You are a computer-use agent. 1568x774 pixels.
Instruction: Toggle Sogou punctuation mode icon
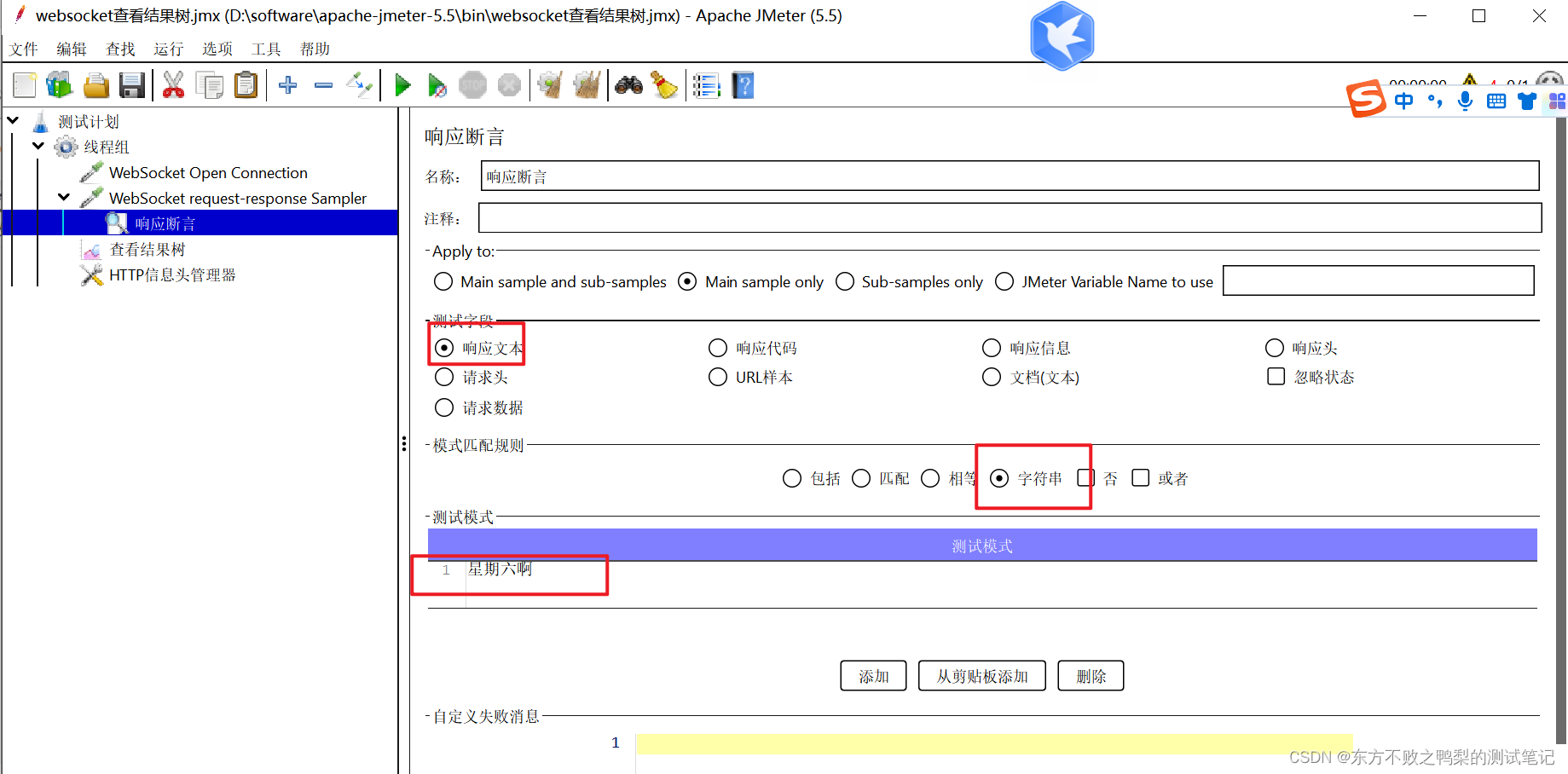[x=1435, y=101]
